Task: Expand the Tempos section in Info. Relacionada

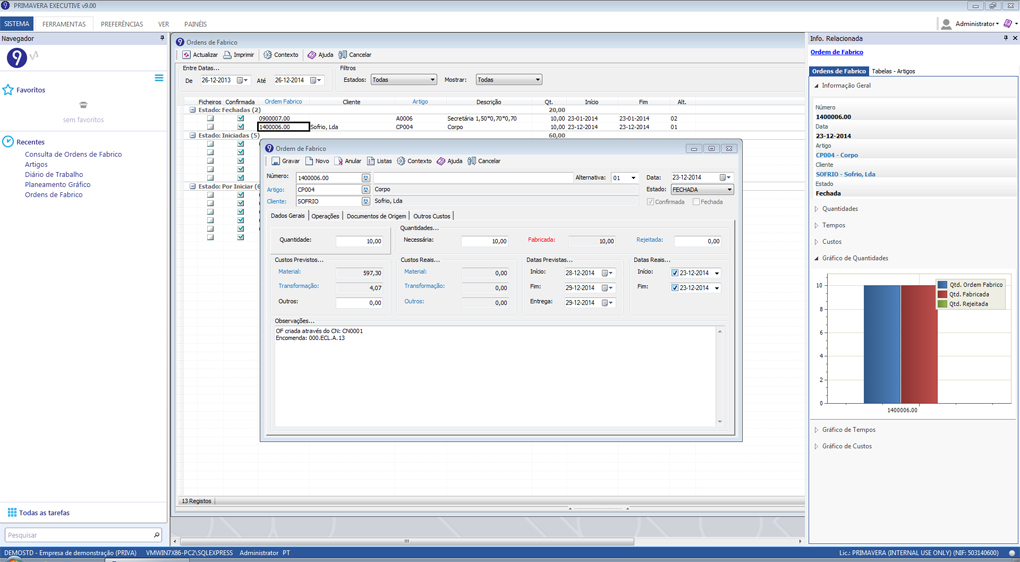Action: coord(816,225)
